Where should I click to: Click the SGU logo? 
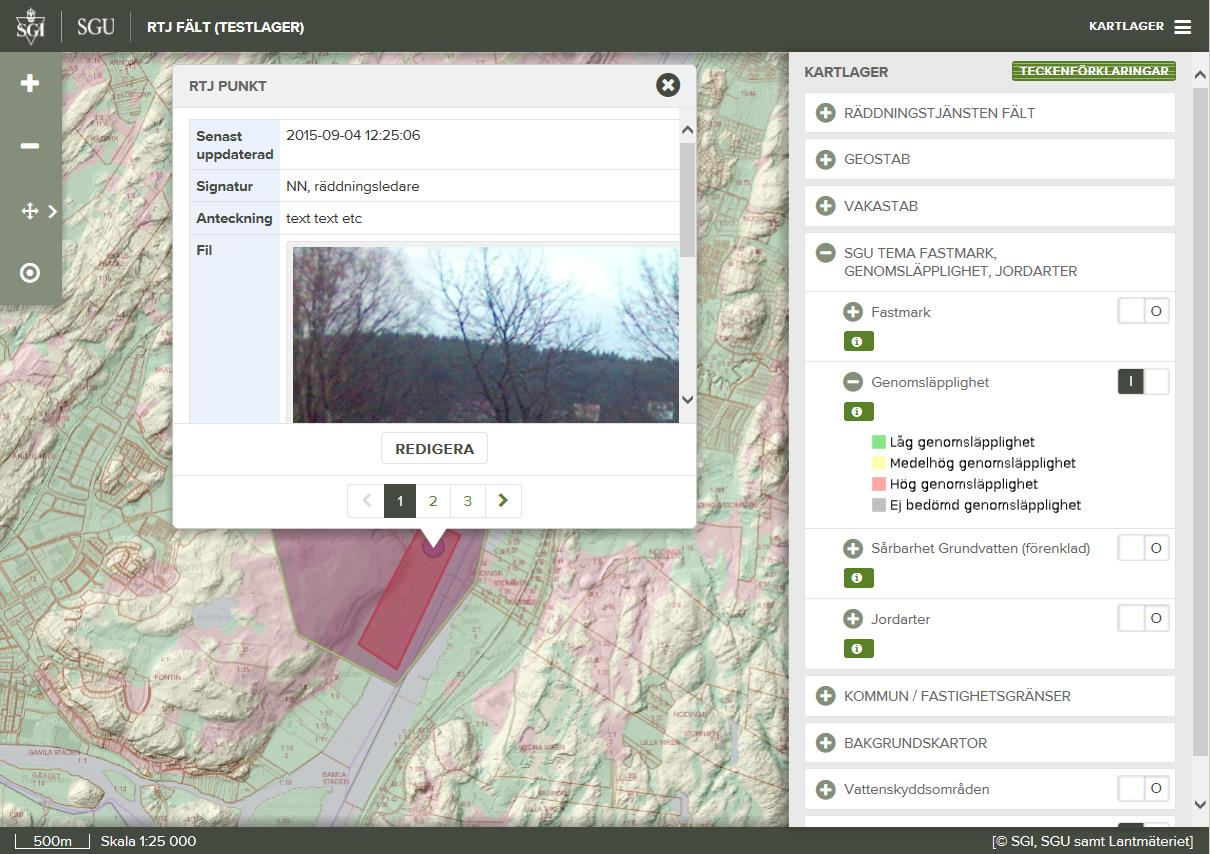(96, 27)
